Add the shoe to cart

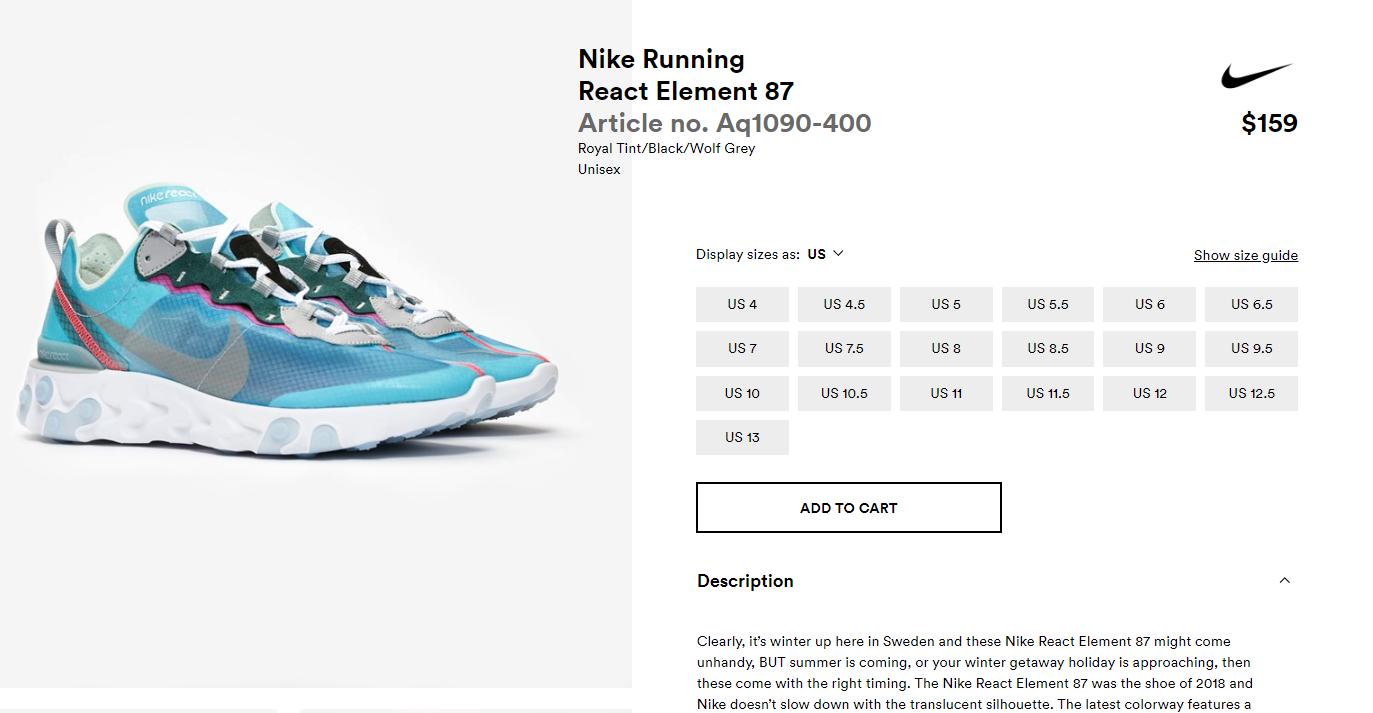tap(848, 508)
